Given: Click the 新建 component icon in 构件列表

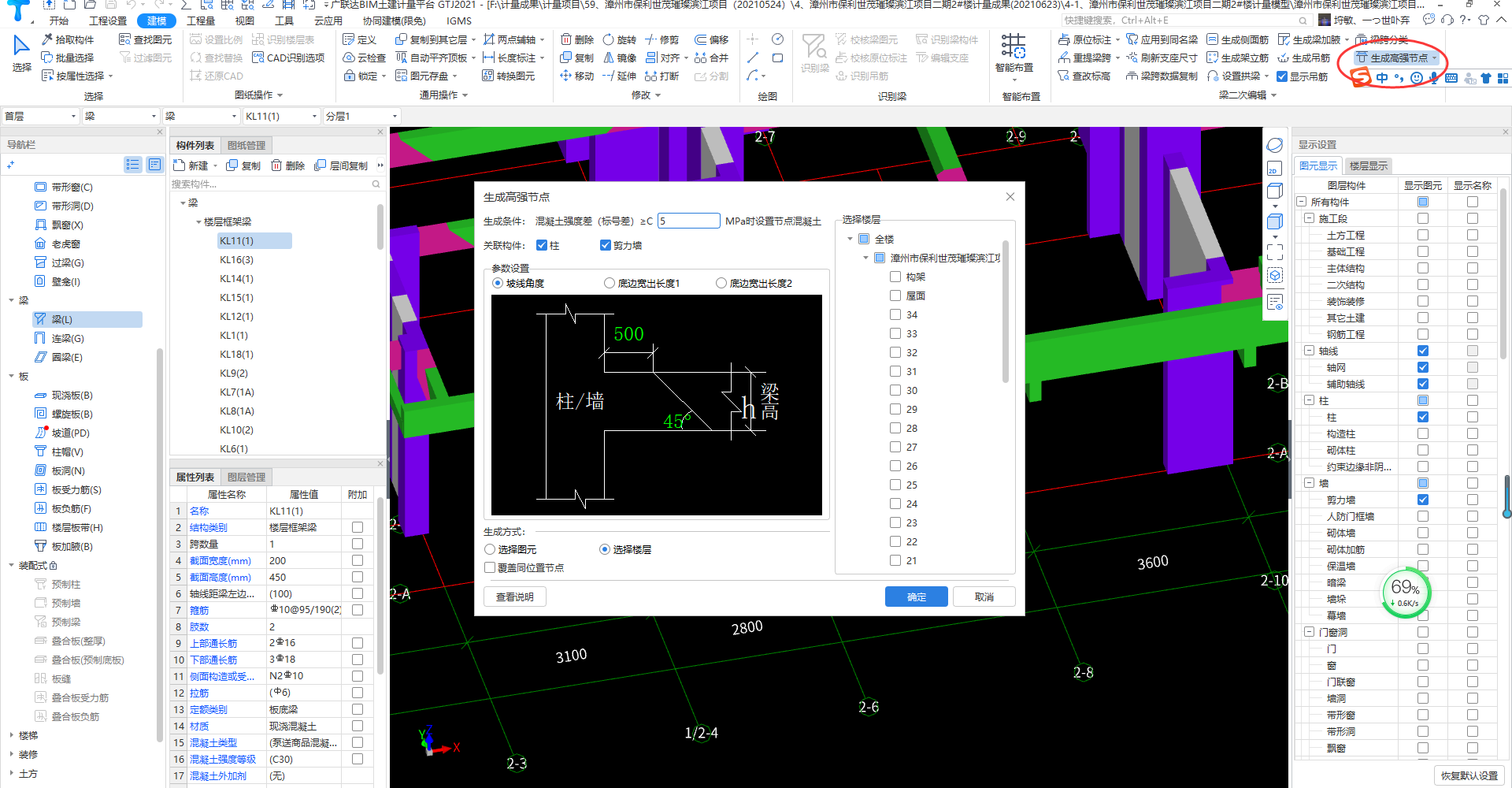Looking at the screenshot, I should pos(179,165).
